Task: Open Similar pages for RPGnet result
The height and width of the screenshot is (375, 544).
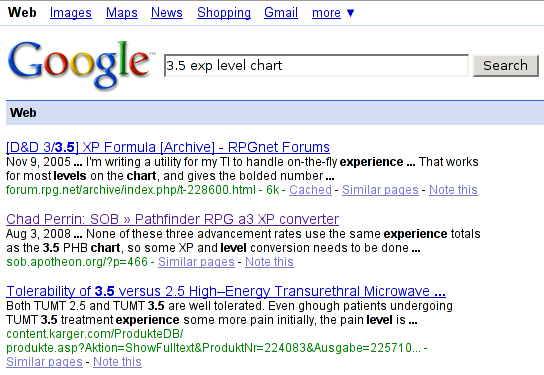Action: (x=380, y=190)
